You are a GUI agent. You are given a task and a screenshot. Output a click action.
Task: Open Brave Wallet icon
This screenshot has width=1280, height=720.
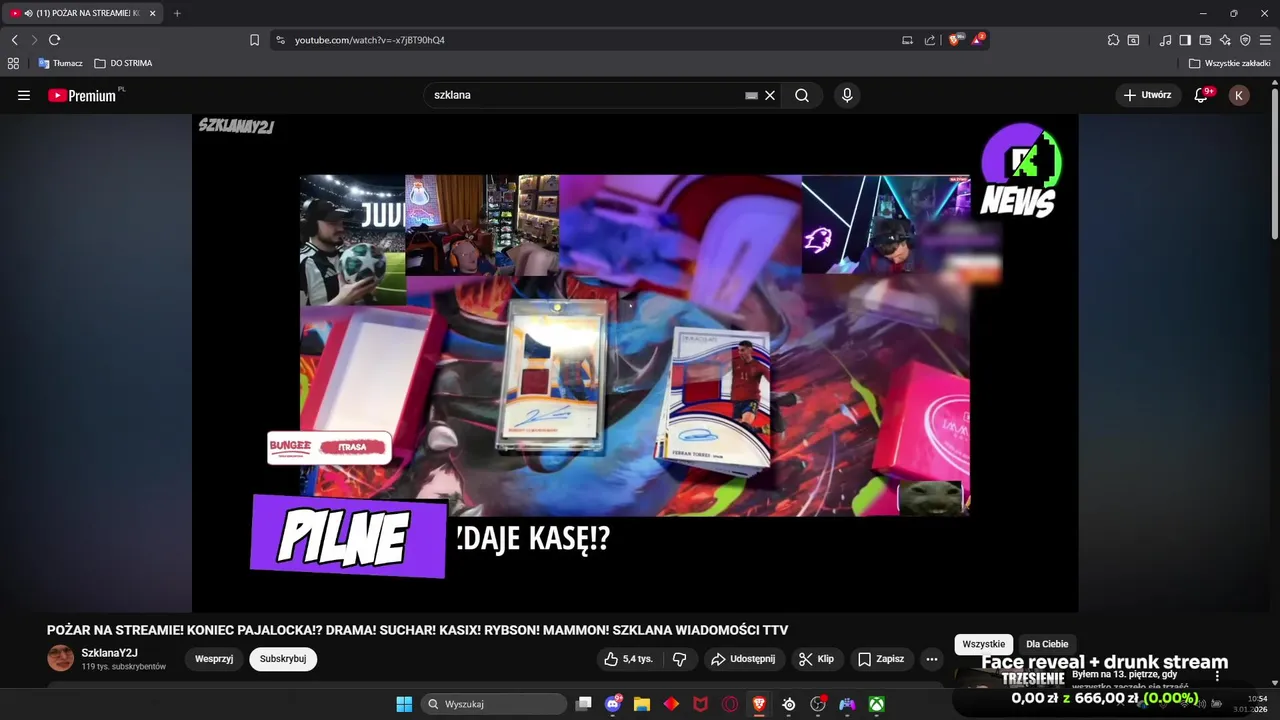pyautogui.click(x=1205, y=40)
